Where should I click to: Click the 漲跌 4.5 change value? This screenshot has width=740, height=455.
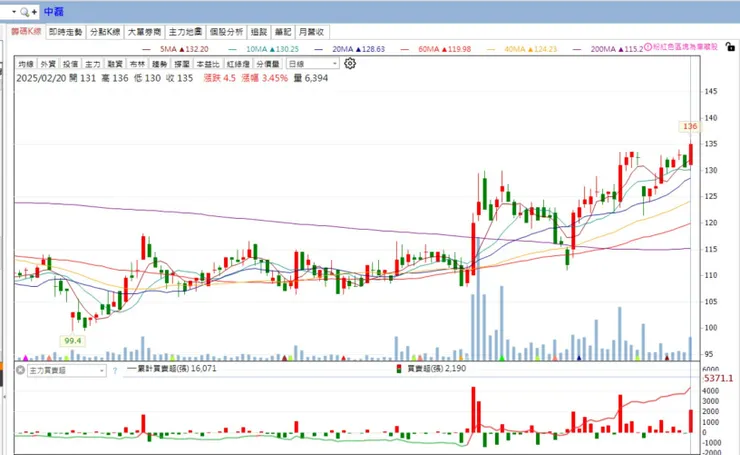click(x=219, y=78)
